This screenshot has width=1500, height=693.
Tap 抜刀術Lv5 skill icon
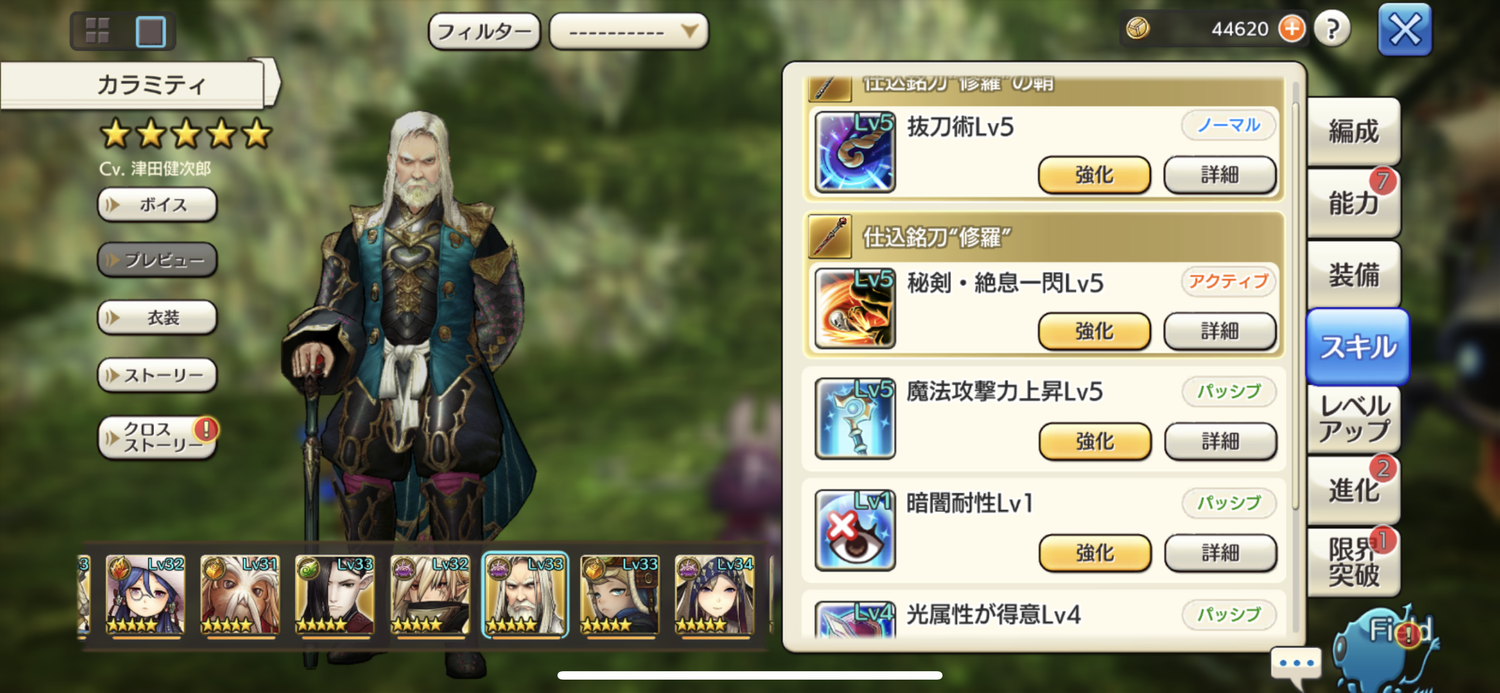[855, 152]
